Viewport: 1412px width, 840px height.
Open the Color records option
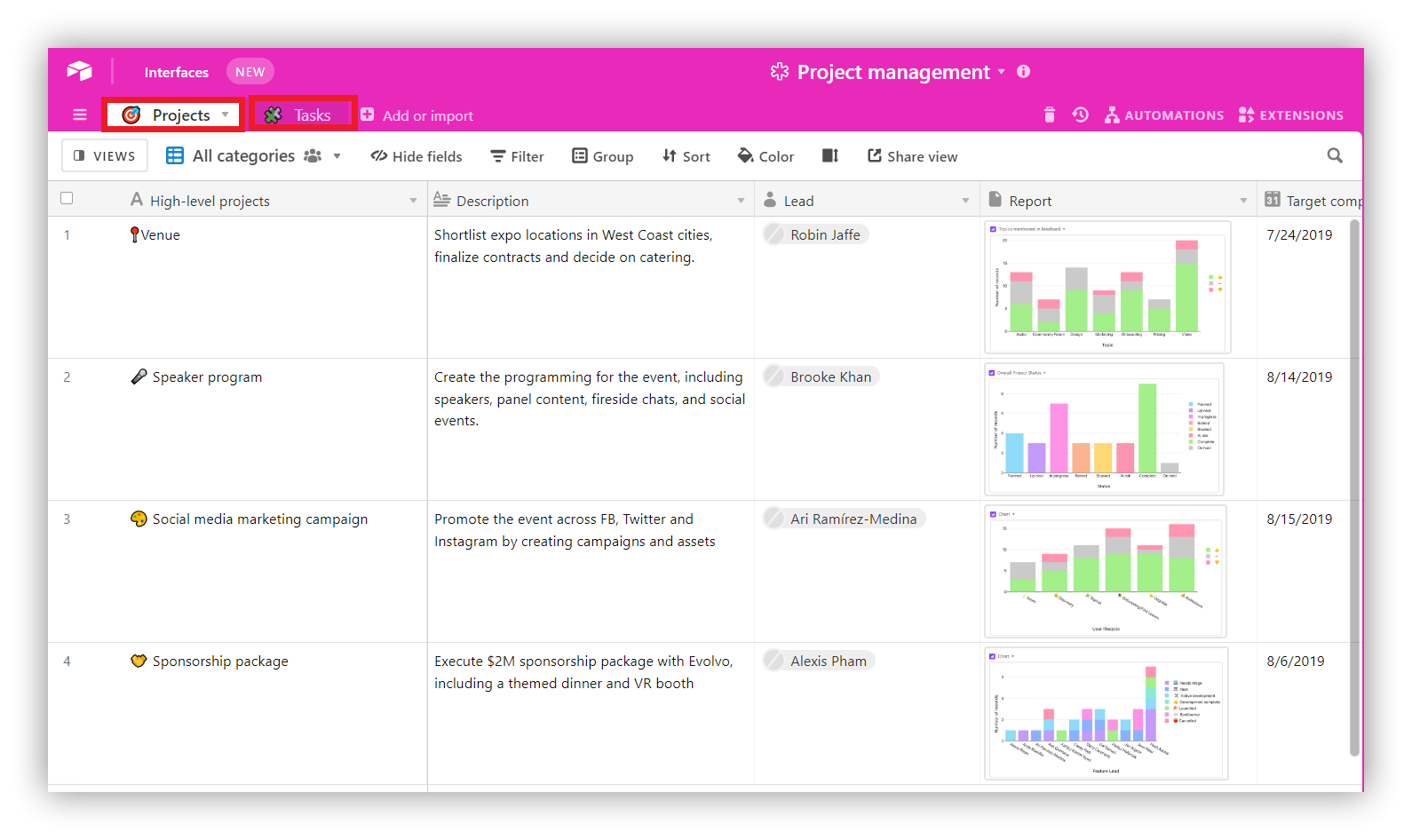pos(765,156)
